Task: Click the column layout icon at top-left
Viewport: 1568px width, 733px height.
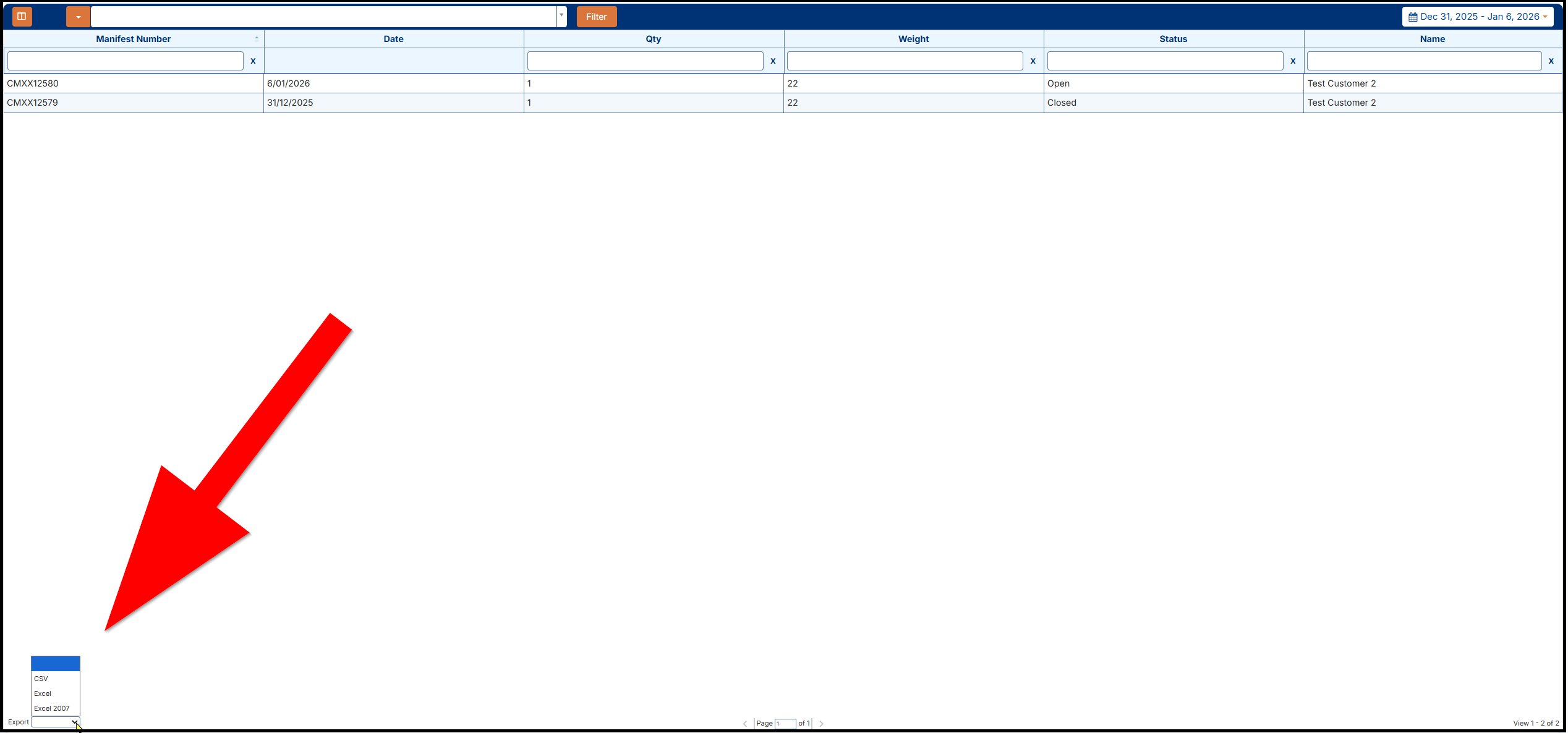Action: pyautogui.click(x=22, y=17)
